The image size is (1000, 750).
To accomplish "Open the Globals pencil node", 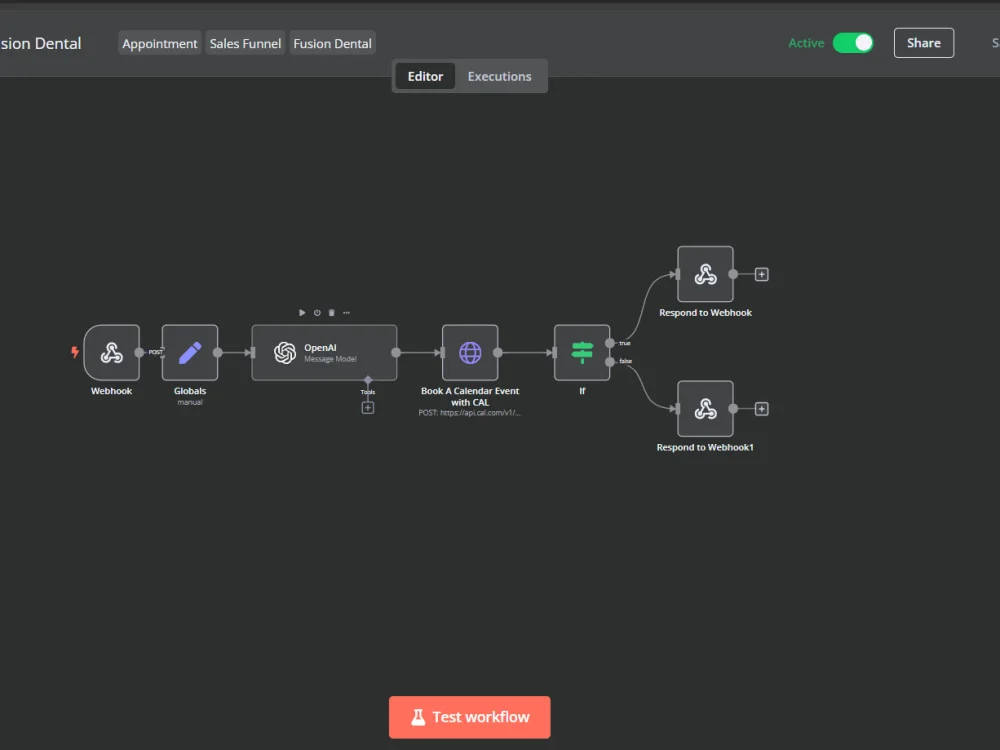I will 190,353.
